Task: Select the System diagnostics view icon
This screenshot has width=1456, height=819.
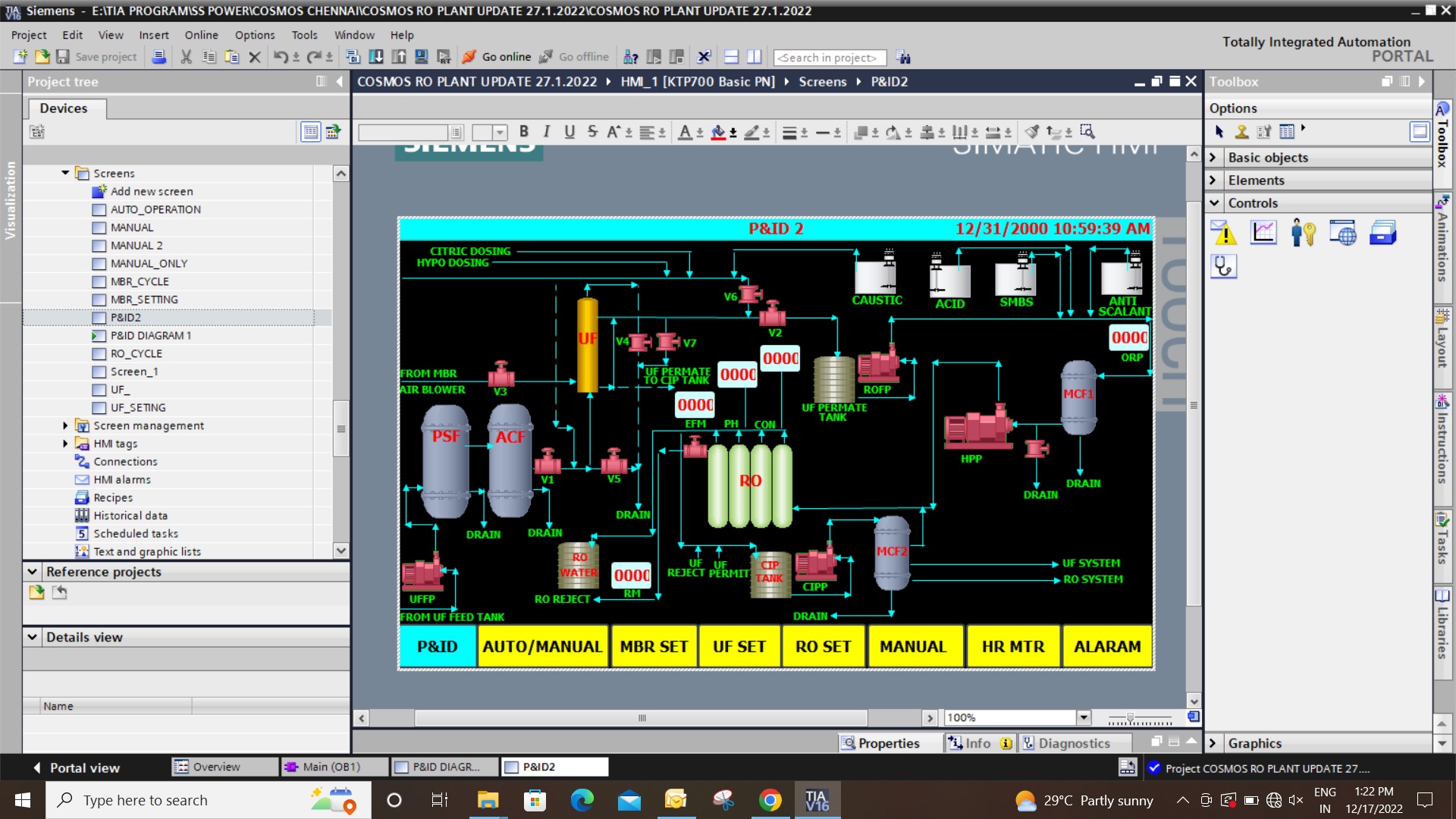Action: pos(1224,266)
